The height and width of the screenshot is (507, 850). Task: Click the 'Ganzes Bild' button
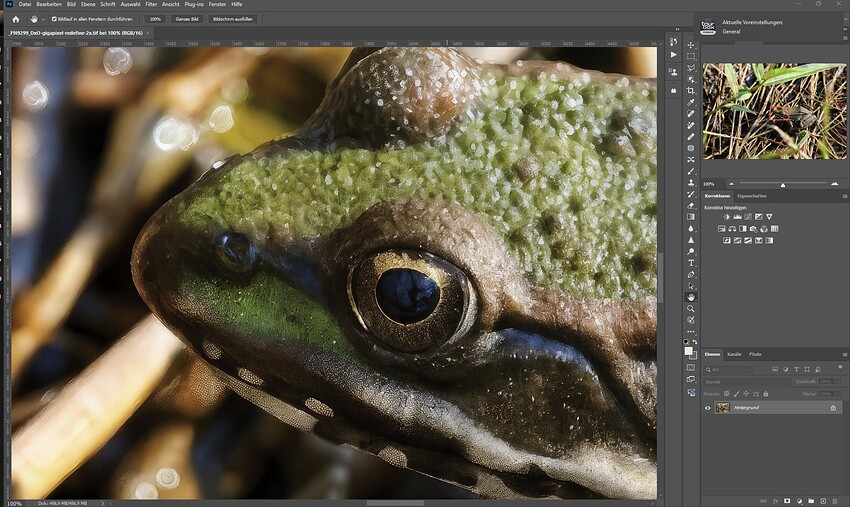[187, 19]
